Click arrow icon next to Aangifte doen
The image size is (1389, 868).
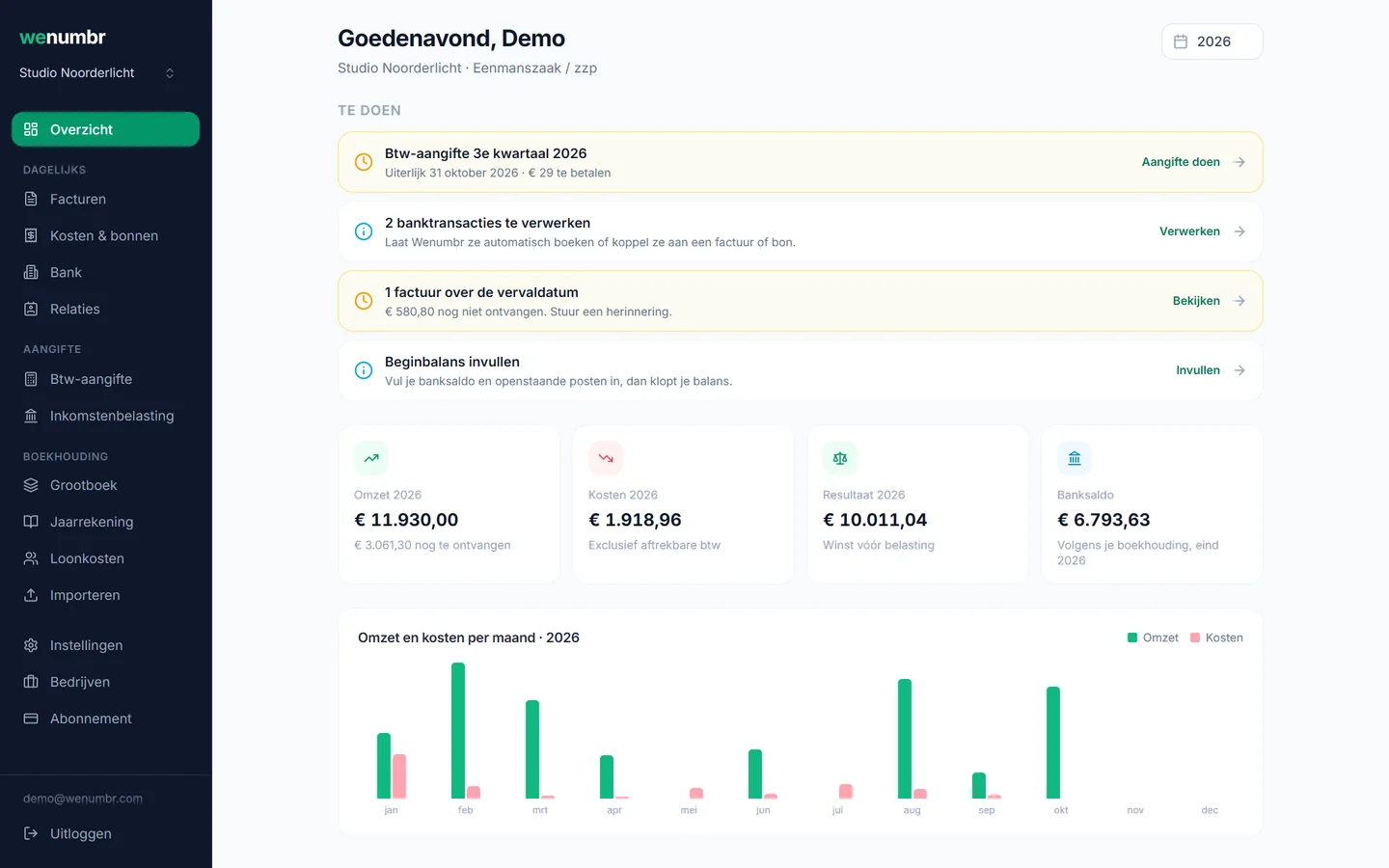coord(1239,162)
